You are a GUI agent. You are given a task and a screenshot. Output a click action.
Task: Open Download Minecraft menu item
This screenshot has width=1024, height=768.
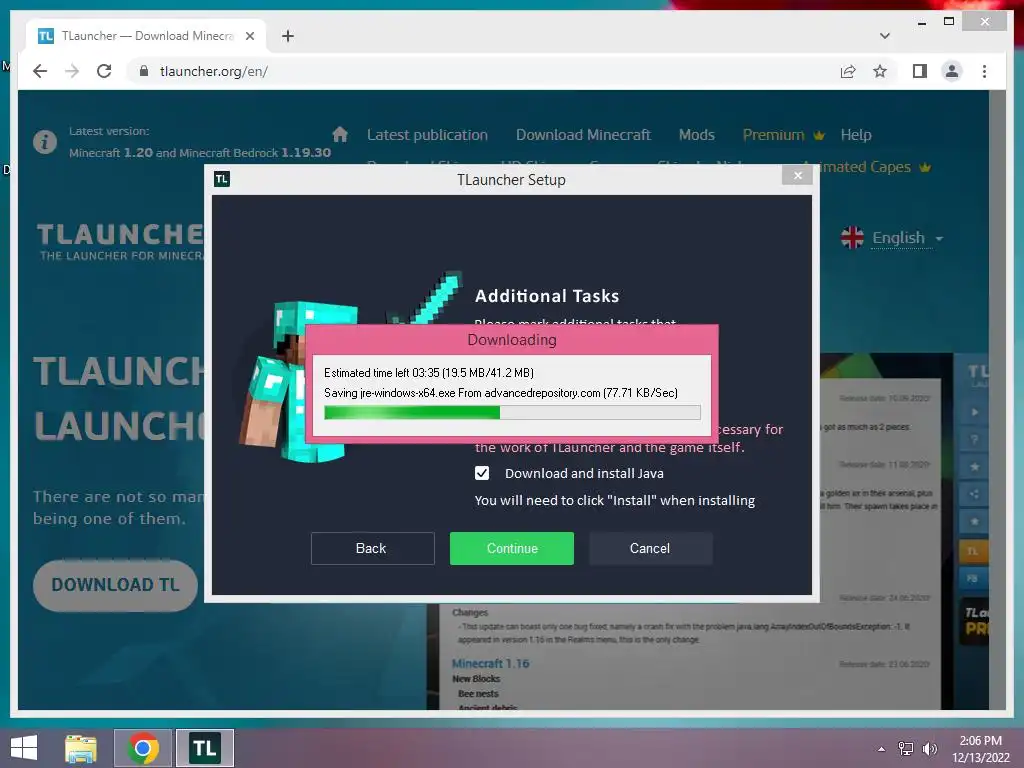point(583,135)
